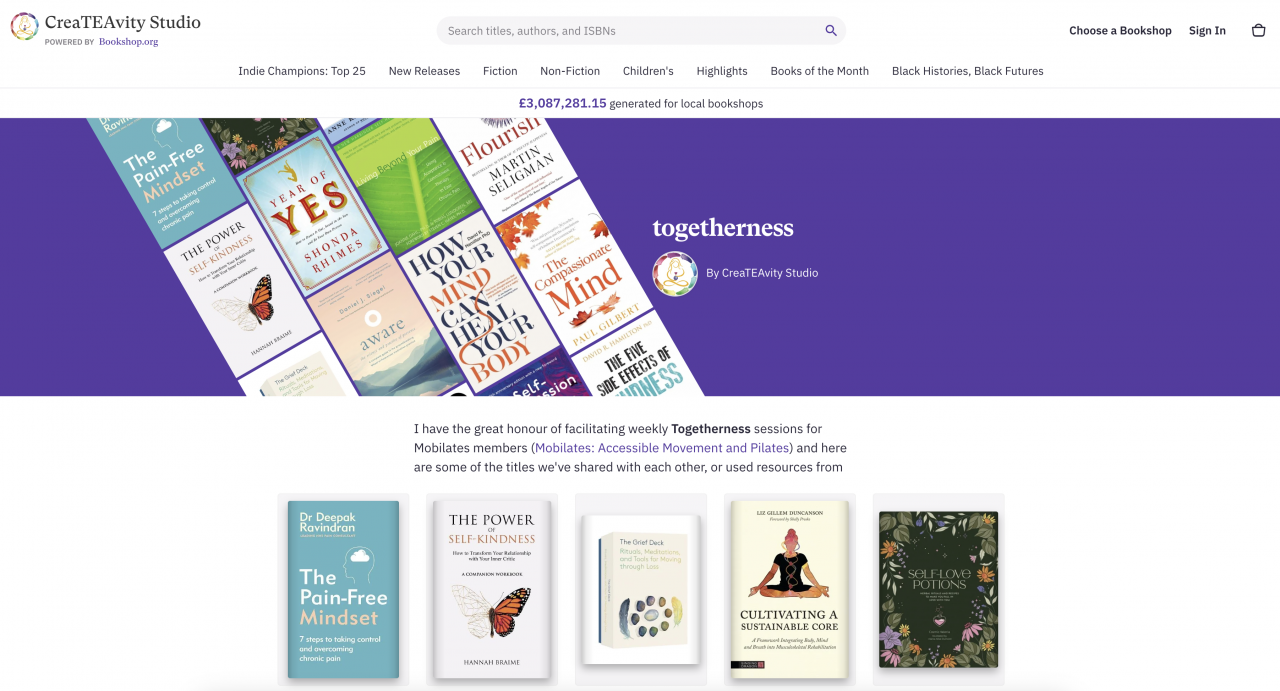Follow the Mobilates: Accessible Movement and Pilates link
This screenshot has width=1280, height=691.
[663, 448]
